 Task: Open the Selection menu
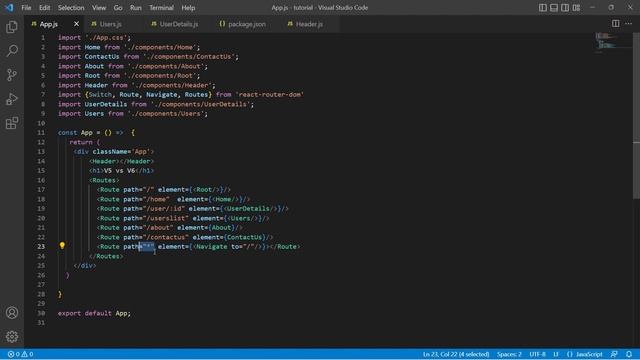[x=71, y=8]
